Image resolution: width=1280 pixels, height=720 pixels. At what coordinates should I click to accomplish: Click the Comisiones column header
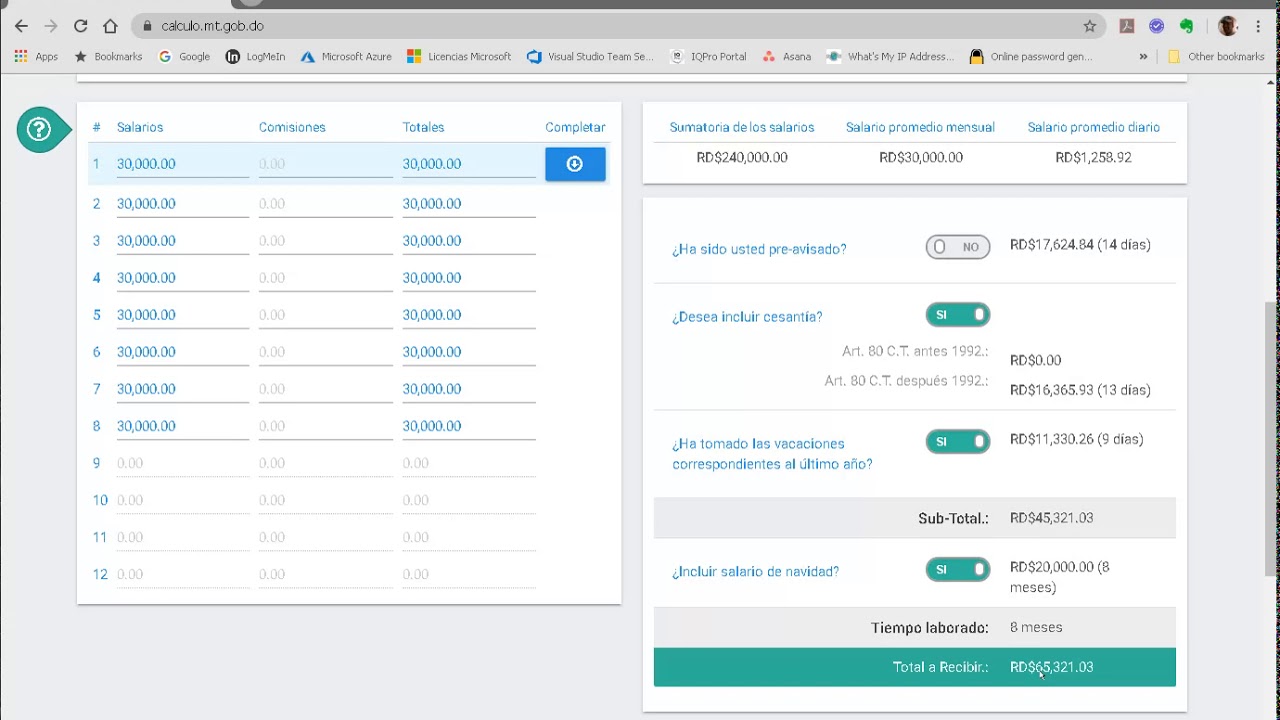pyautogui.click(x=292, y=127)
